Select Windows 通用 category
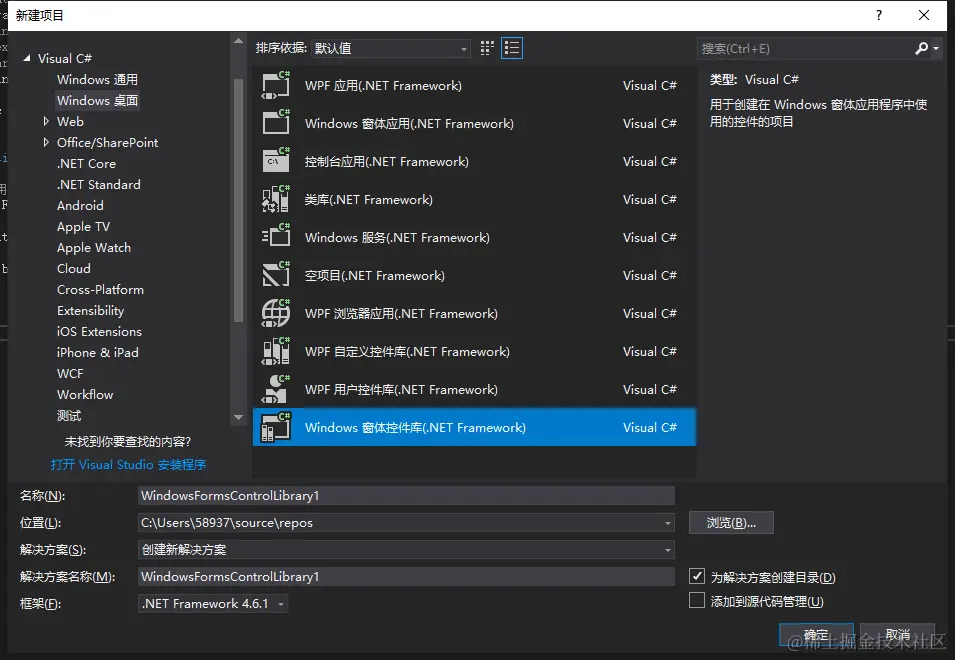 97,79
